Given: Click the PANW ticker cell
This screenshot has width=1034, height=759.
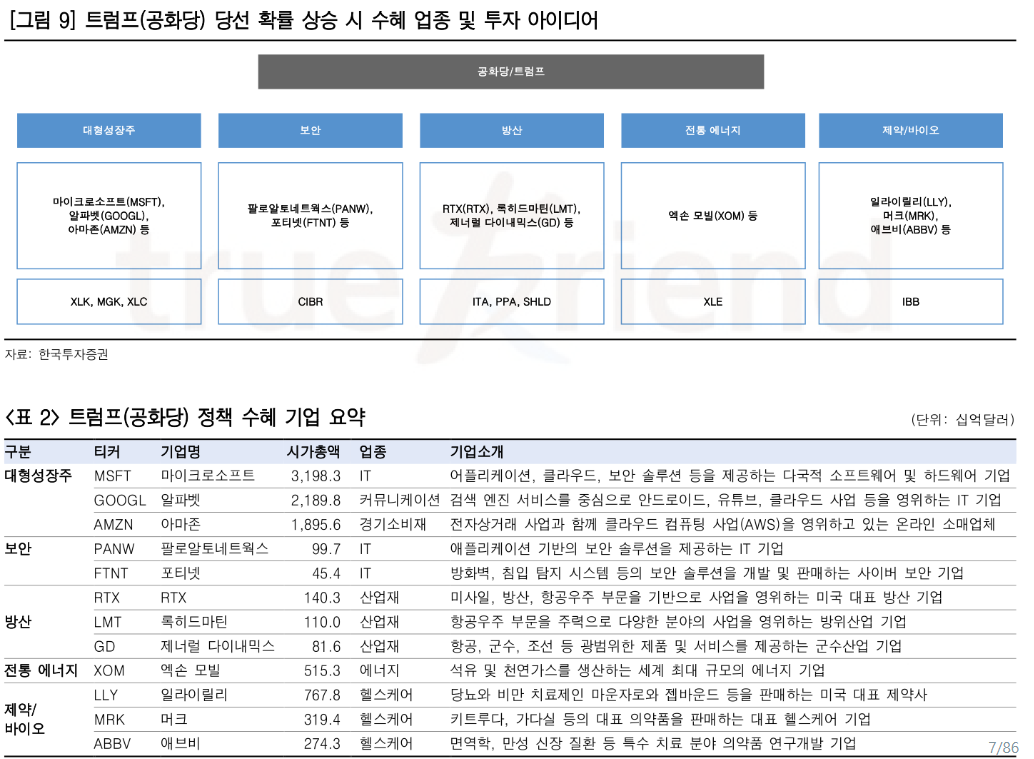Looking at the screenshot, I should tap(114, 549).
